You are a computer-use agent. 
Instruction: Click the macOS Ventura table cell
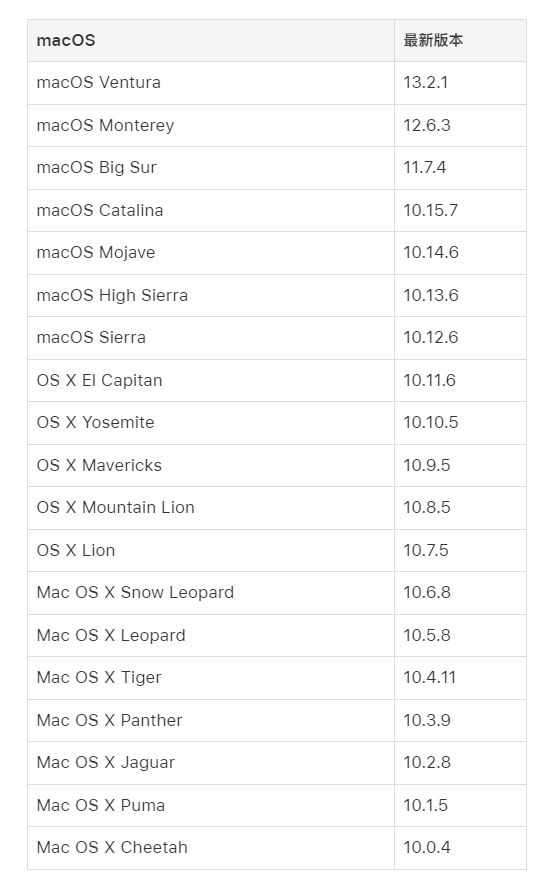point(210,83)
